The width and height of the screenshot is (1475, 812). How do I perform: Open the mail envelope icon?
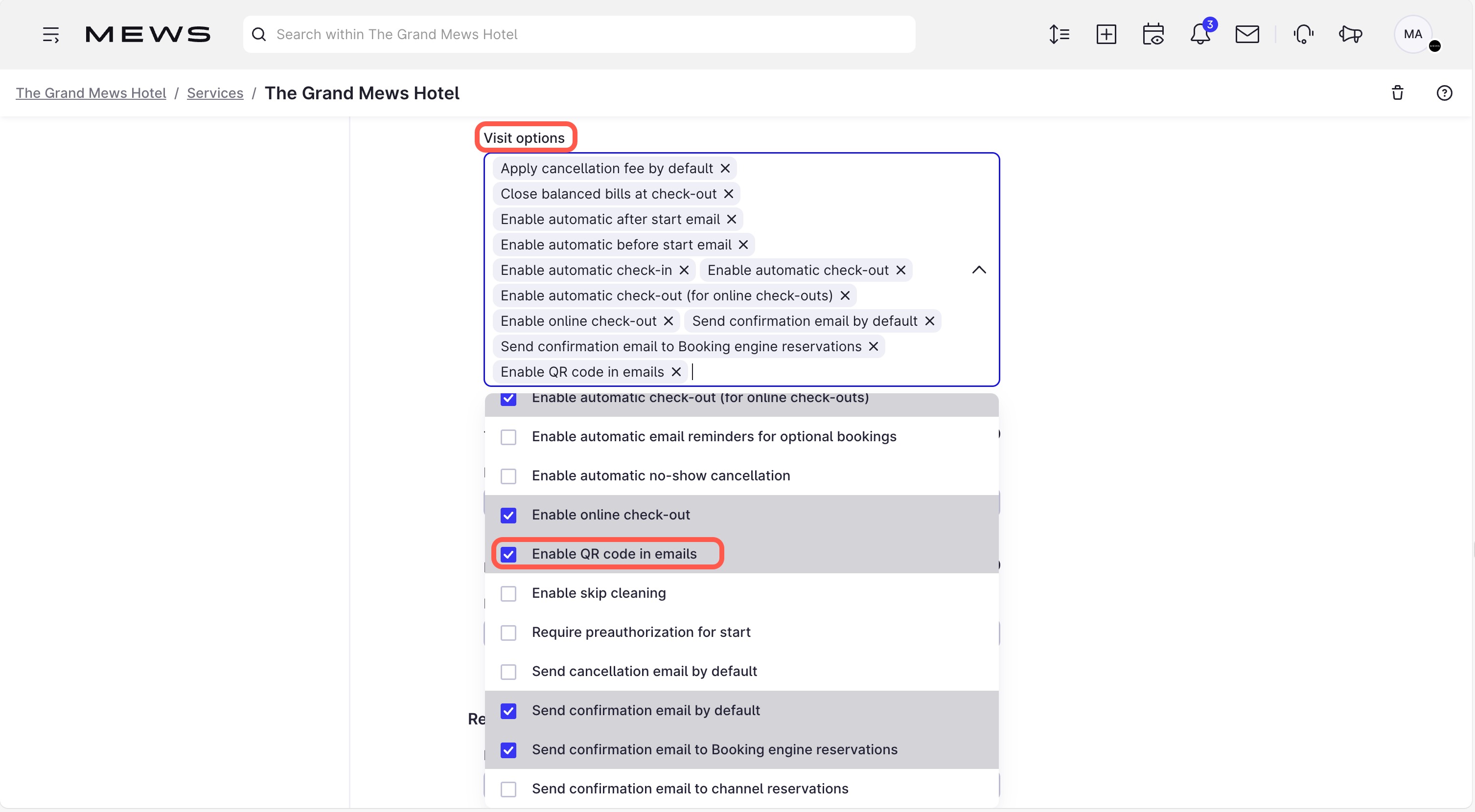pos(1246,34)
